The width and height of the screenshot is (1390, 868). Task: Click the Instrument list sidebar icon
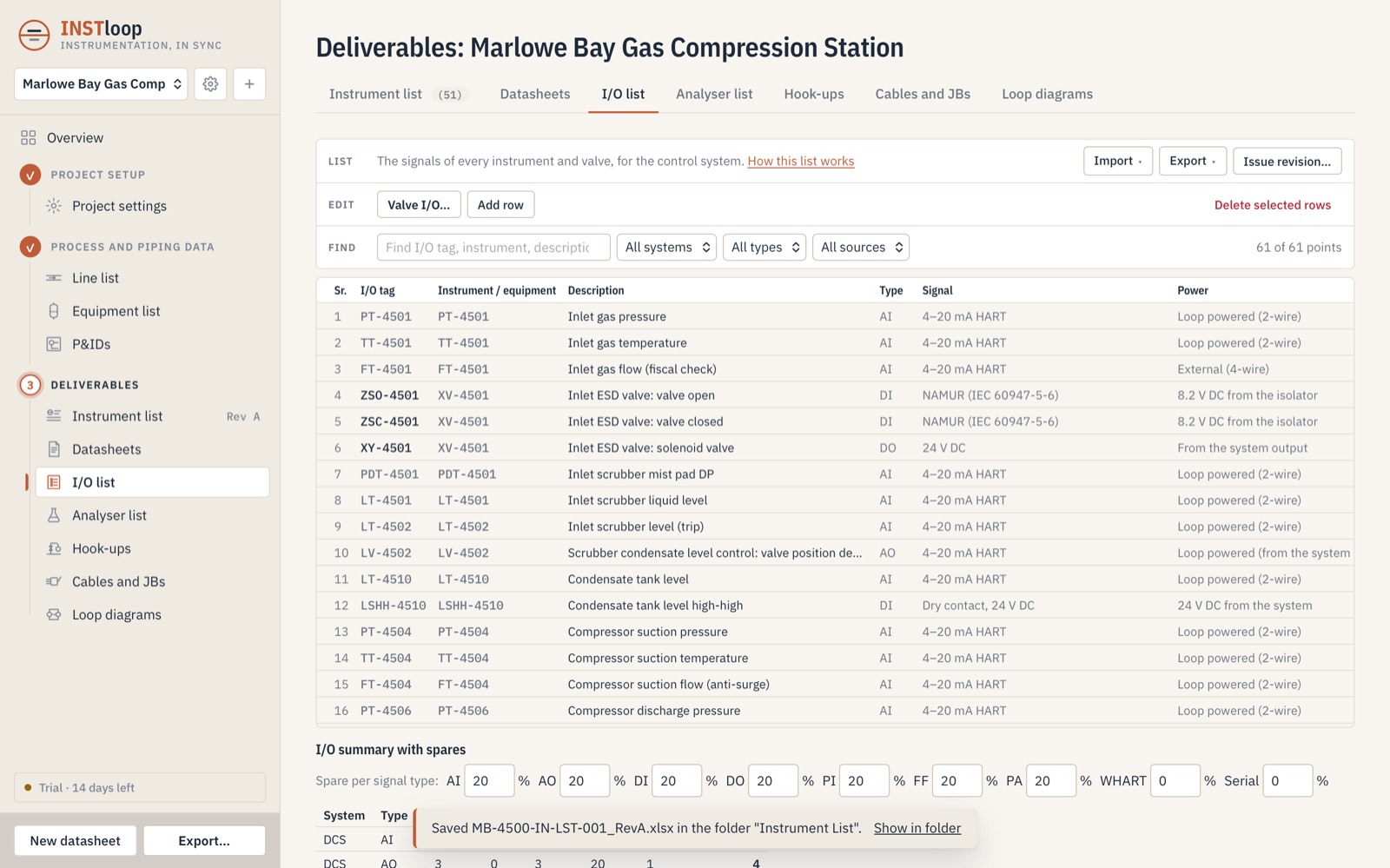(x=54, y=416)
